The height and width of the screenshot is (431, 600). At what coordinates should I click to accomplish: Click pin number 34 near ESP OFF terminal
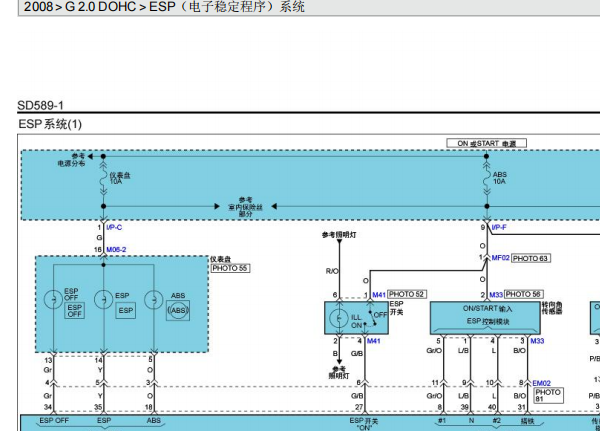(48, 407)
